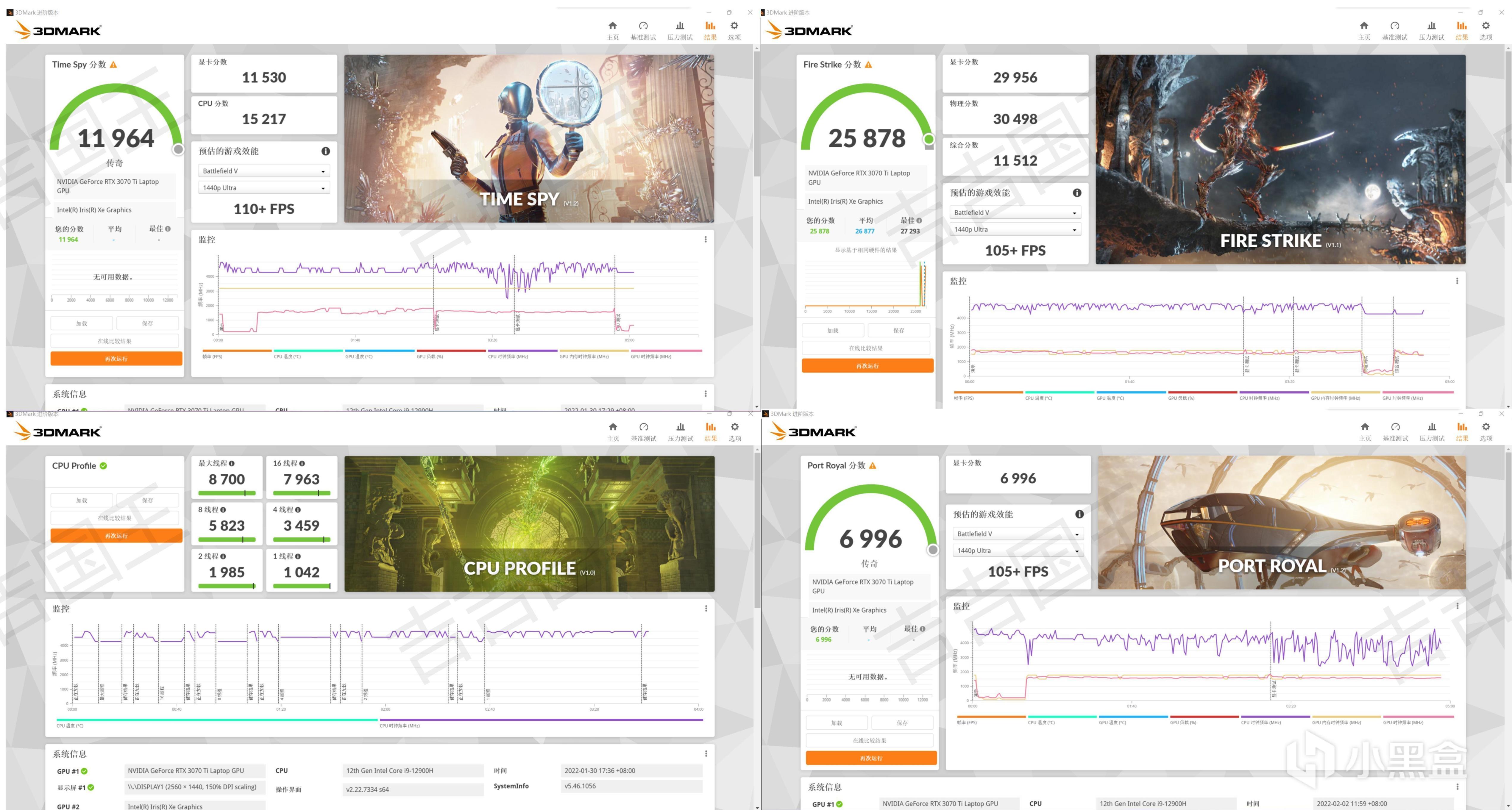
Task: Click the info icon beside the 16 threads score
Action: click(302, 463)
